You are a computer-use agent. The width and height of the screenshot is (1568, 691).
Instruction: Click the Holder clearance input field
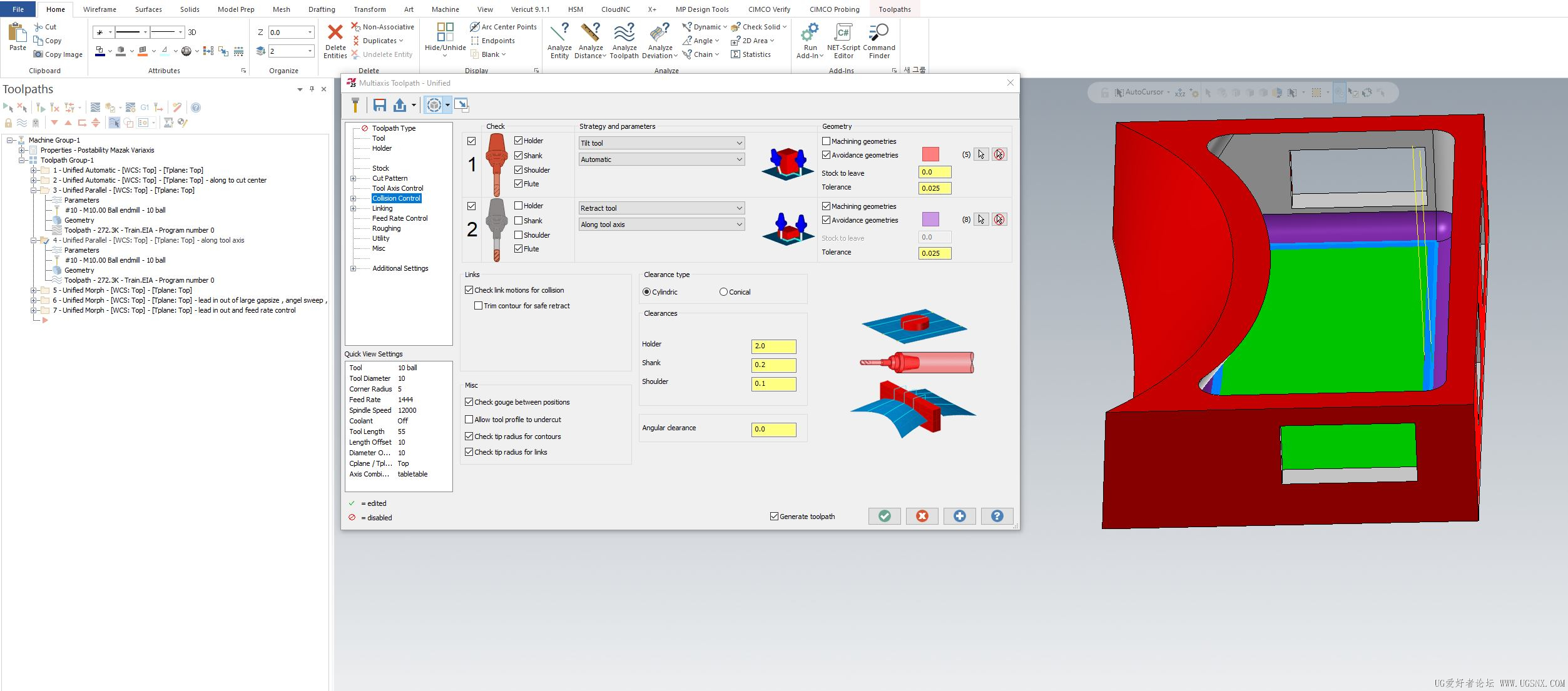point(773,346)
